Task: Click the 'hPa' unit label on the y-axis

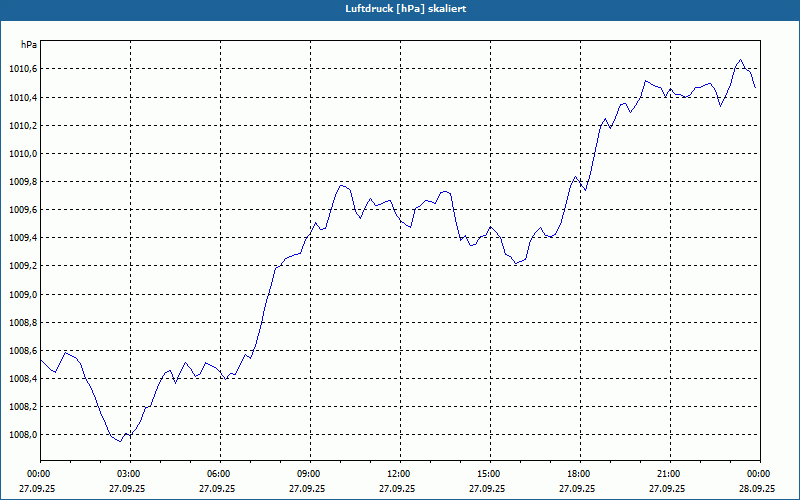Action: tap(29, 45)
